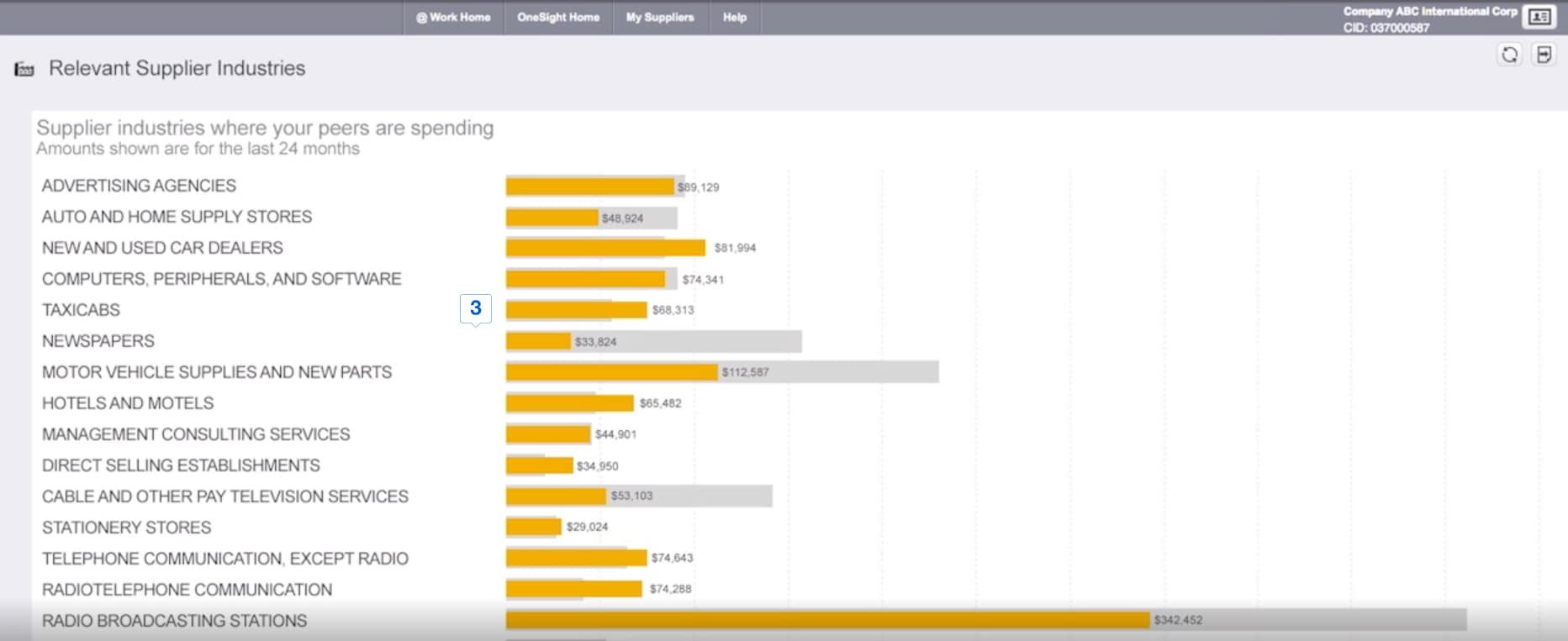Click the Motor Vehicle Supplies $112,587 yellow bar
The image size is (1568, 641).
611,372
